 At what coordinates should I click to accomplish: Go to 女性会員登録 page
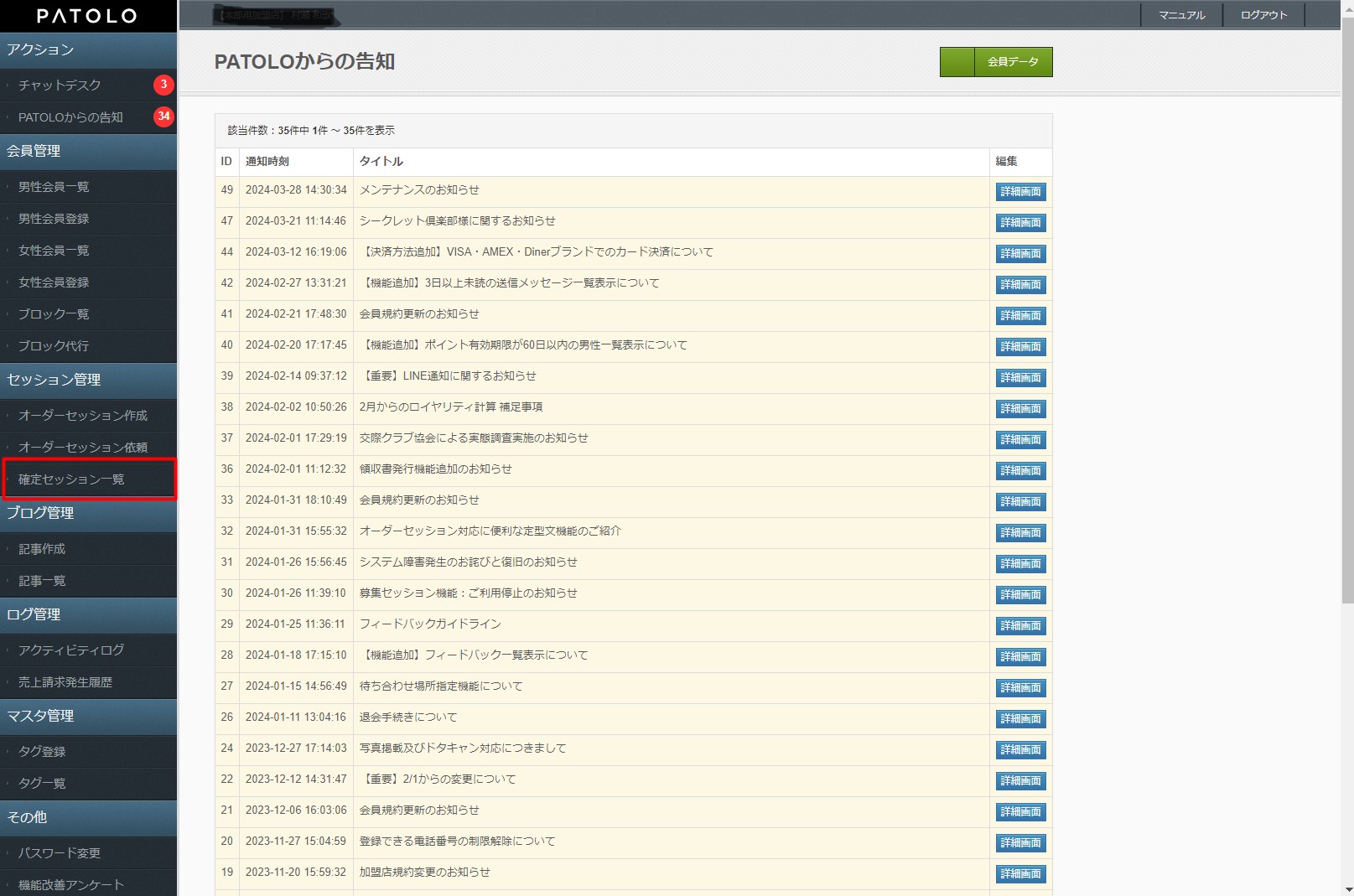coord(88,282)
